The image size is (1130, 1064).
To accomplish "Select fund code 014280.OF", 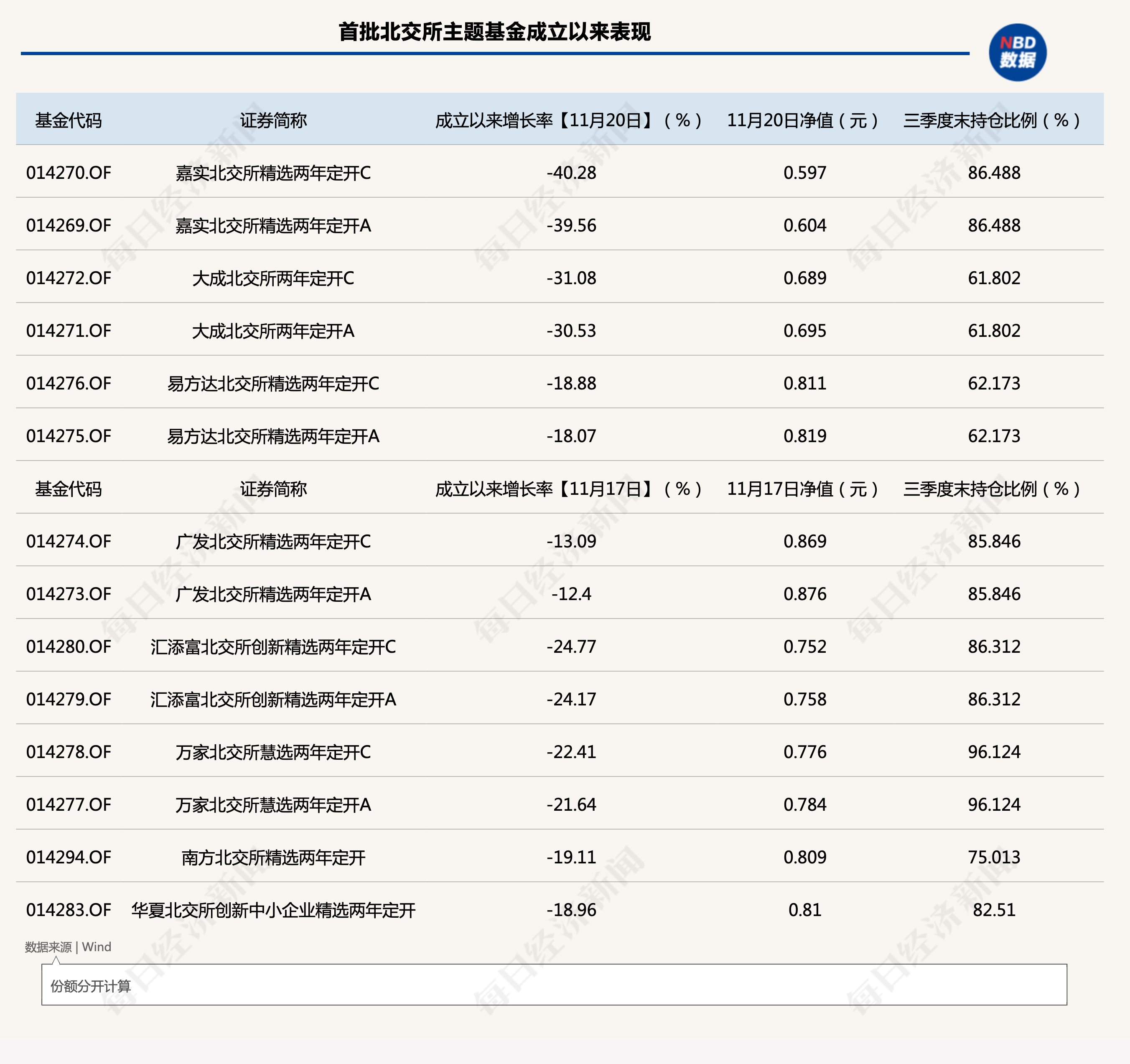I will tap(69, 647).
